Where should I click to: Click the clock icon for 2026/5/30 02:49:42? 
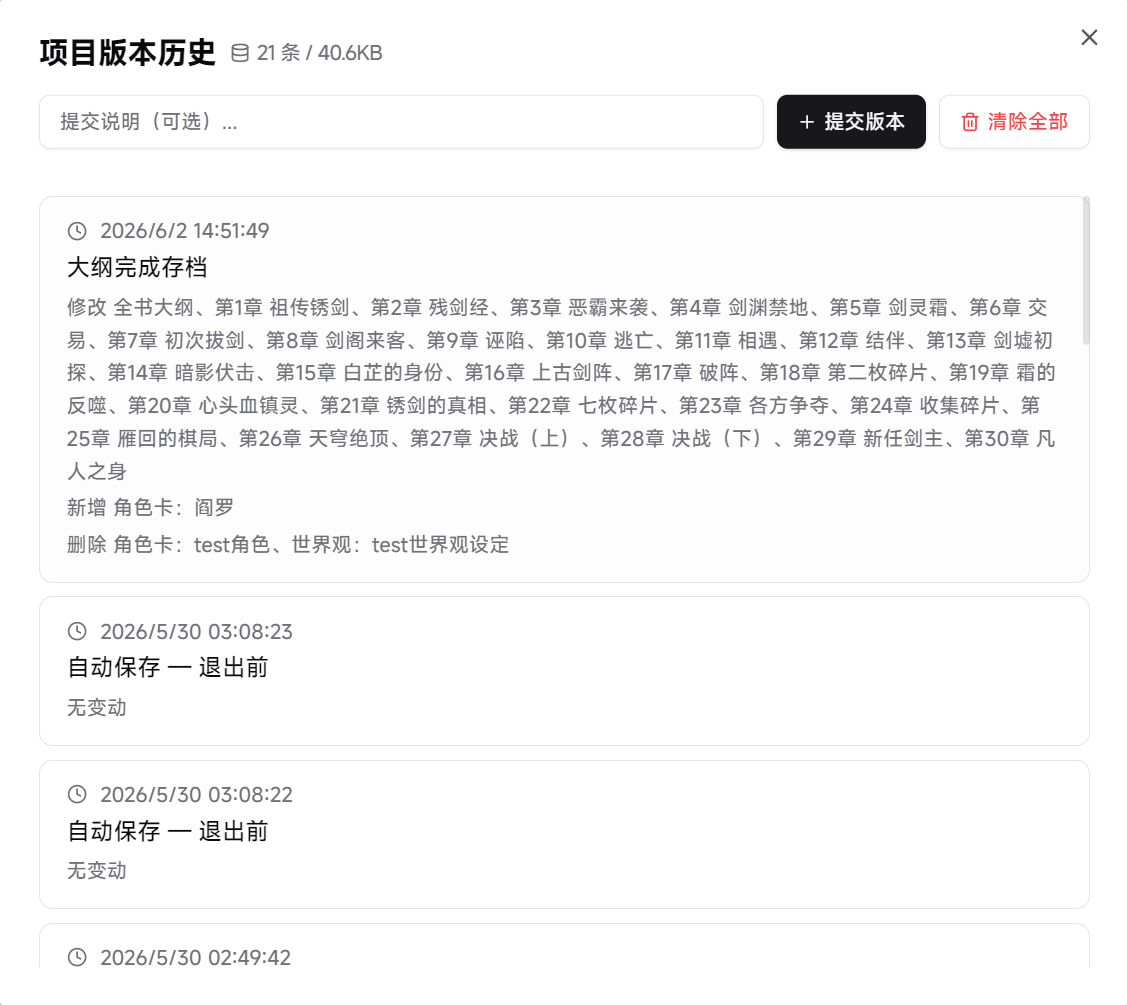[77, 958]
